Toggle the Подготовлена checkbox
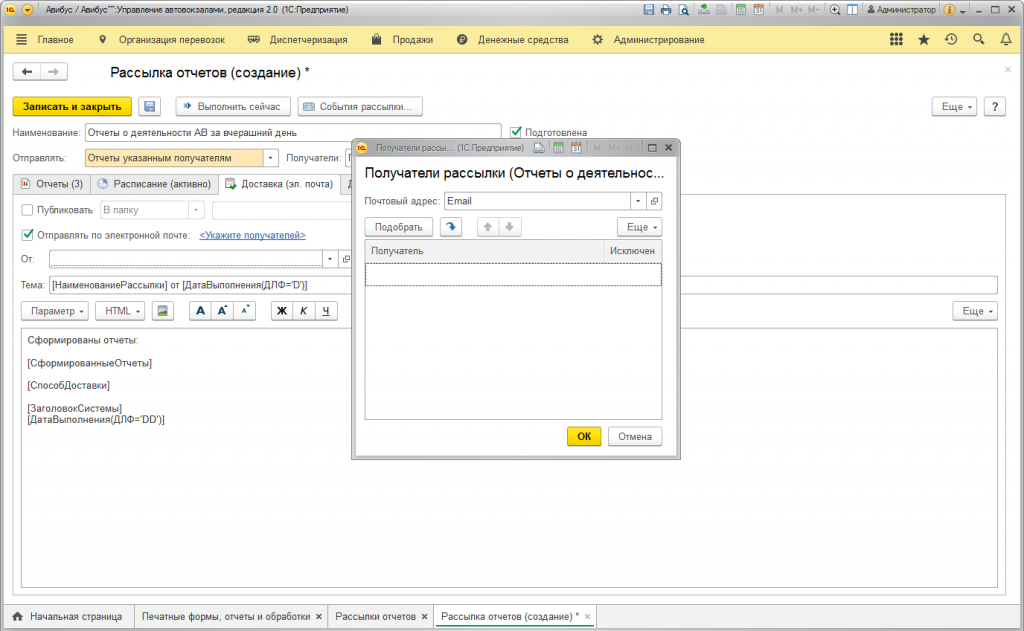This screenshot has width=1024, height=631. click(x=516, y=132)
